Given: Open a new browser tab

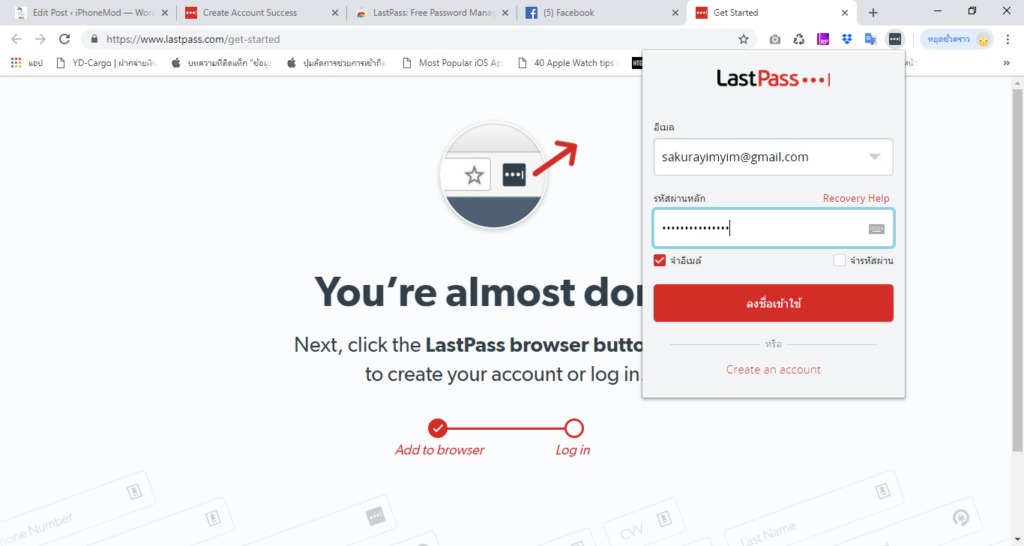Looking at the screenshot, I should (873, 12).
